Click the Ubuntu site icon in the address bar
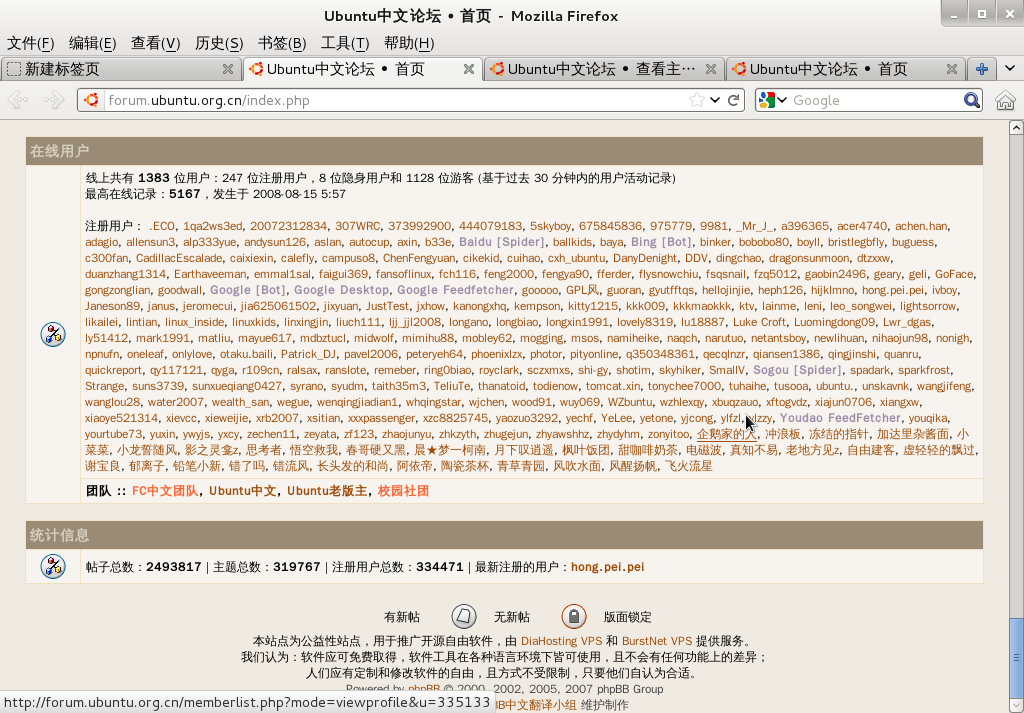 coord(91,100)
